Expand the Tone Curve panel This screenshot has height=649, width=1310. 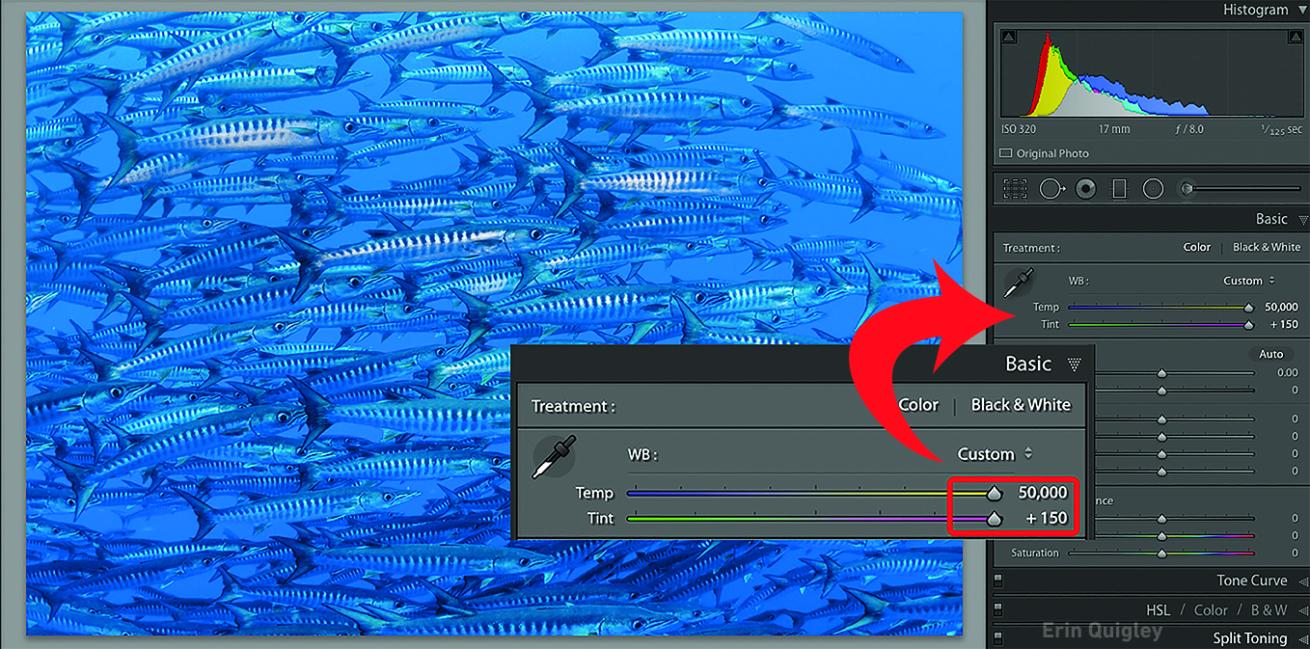coord(1302,581)
